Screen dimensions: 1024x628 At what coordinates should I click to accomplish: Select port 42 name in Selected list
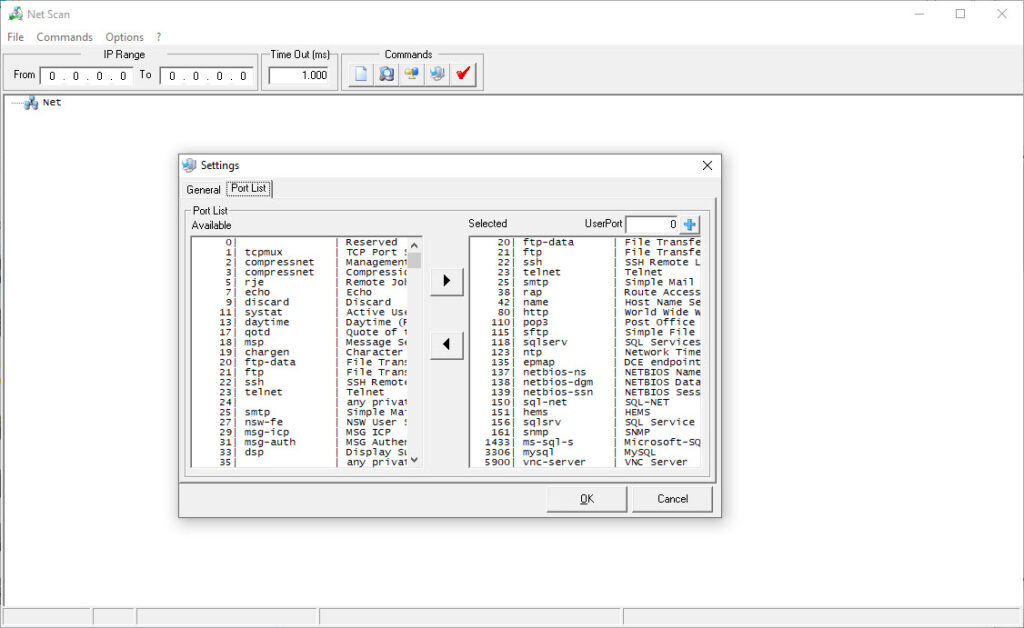pyautogui.click(x=585, y=302)
